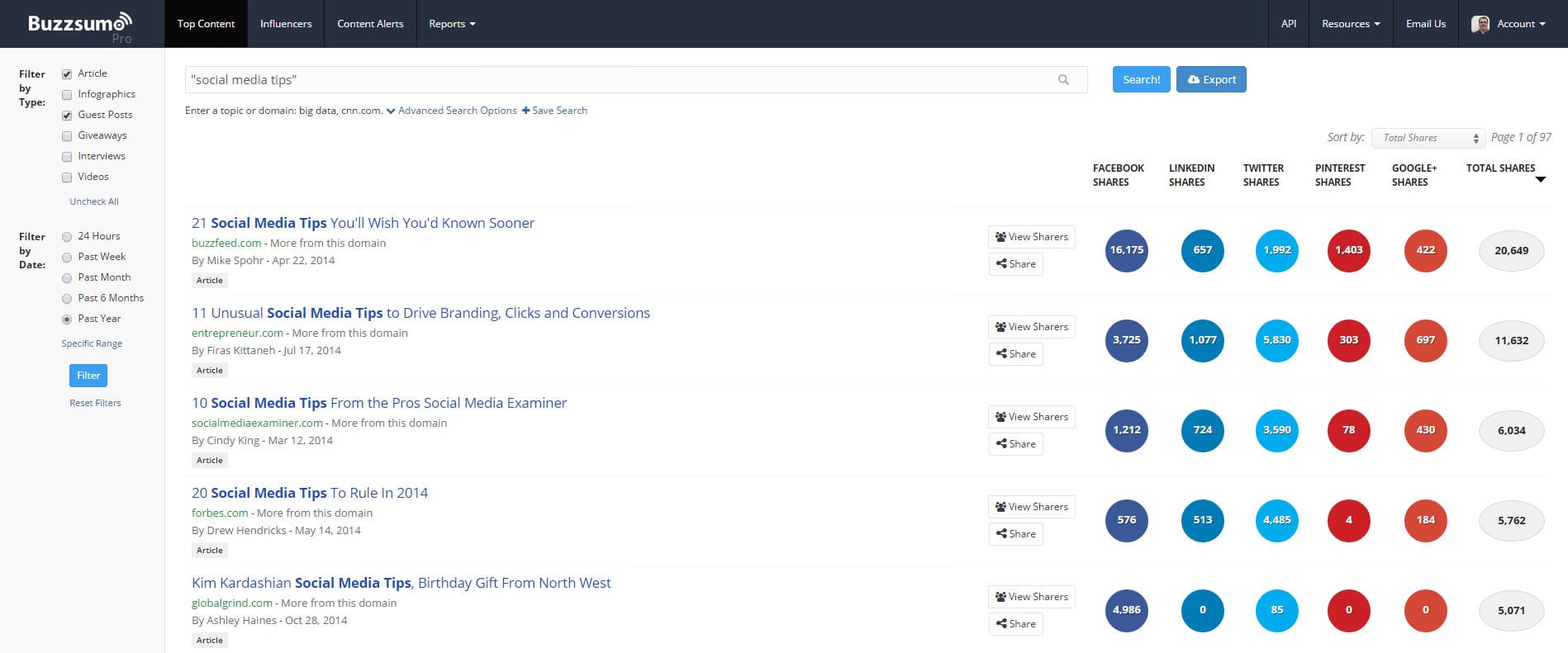The height and width of the screenshot is (653, 1568).
Task: Click Twitter shares bubble showing 5,830
Action: coord(1276,340)
